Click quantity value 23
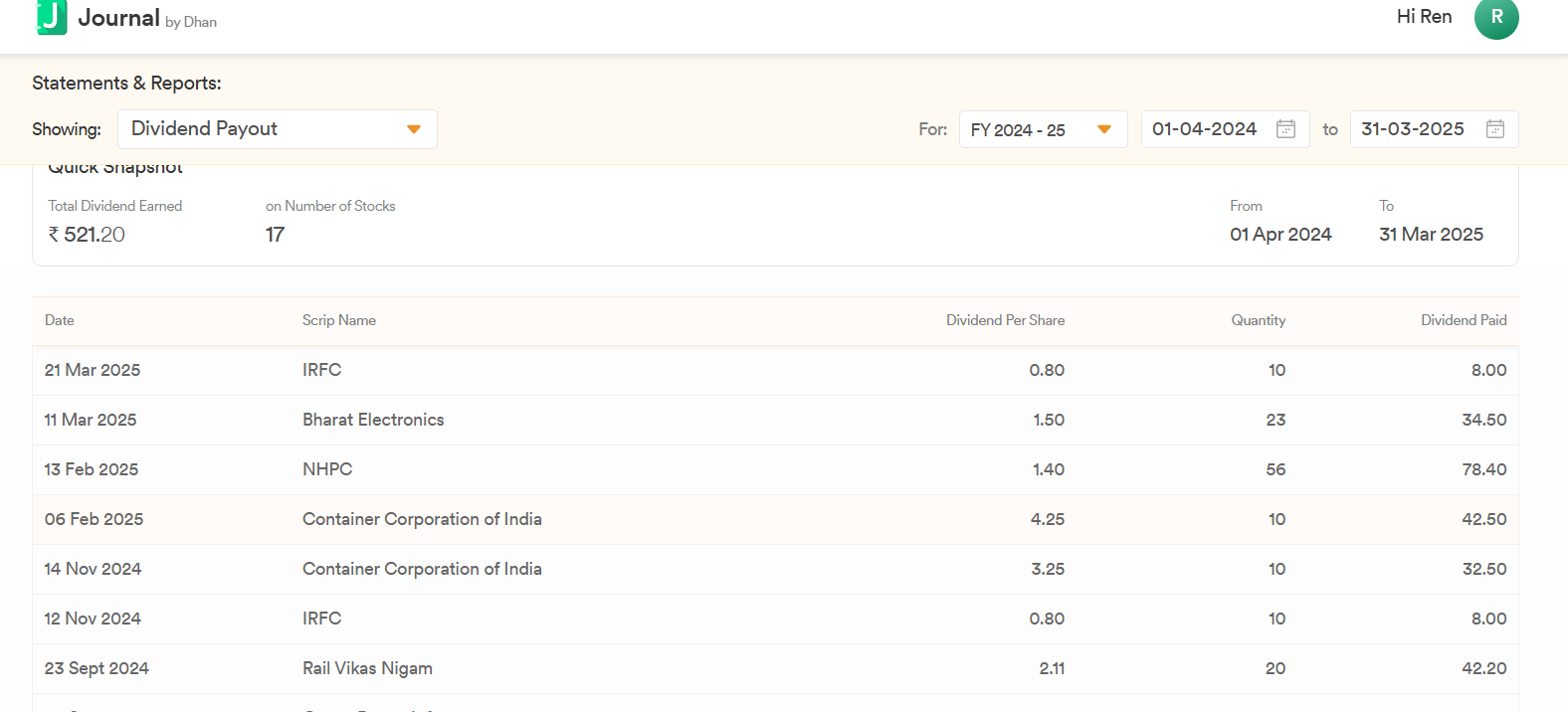The height and width of the screenshot is (712, 1568). (1275, 420)
